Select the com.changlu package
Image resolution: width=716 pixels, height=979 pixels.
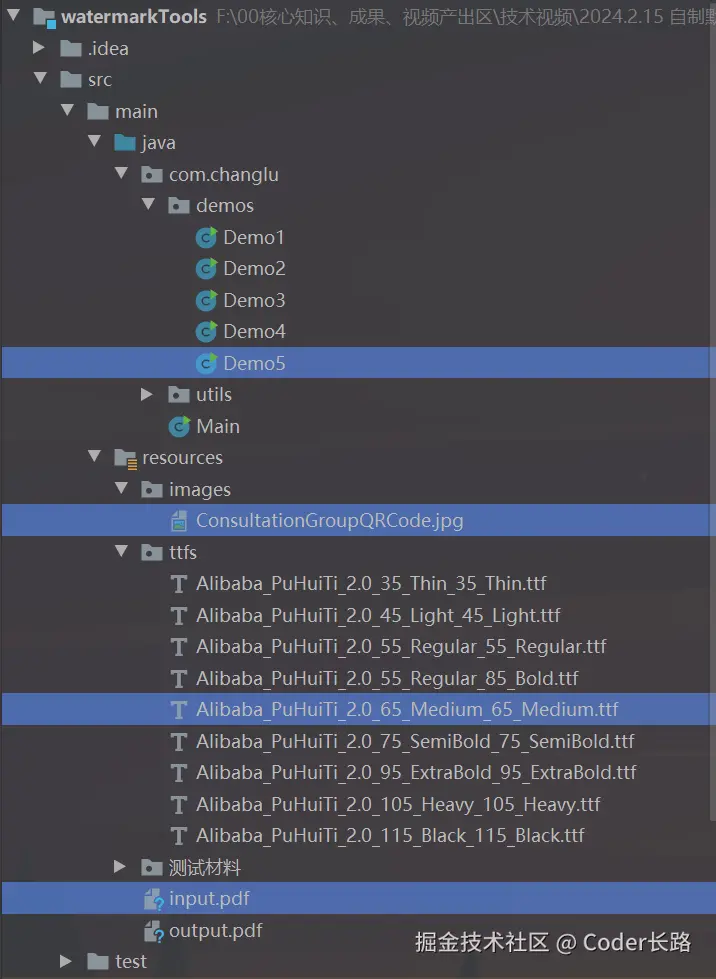223,174
